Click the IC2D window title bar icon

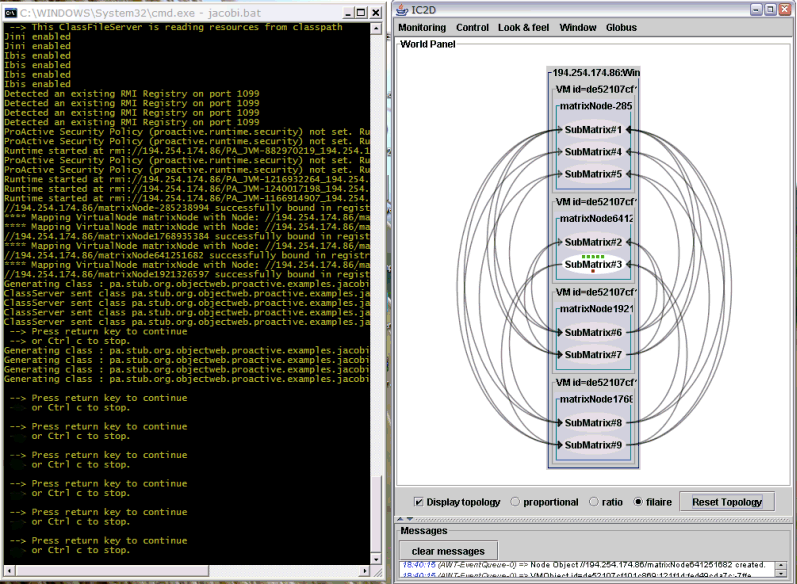pyautogui.click(x=403, y=9)
